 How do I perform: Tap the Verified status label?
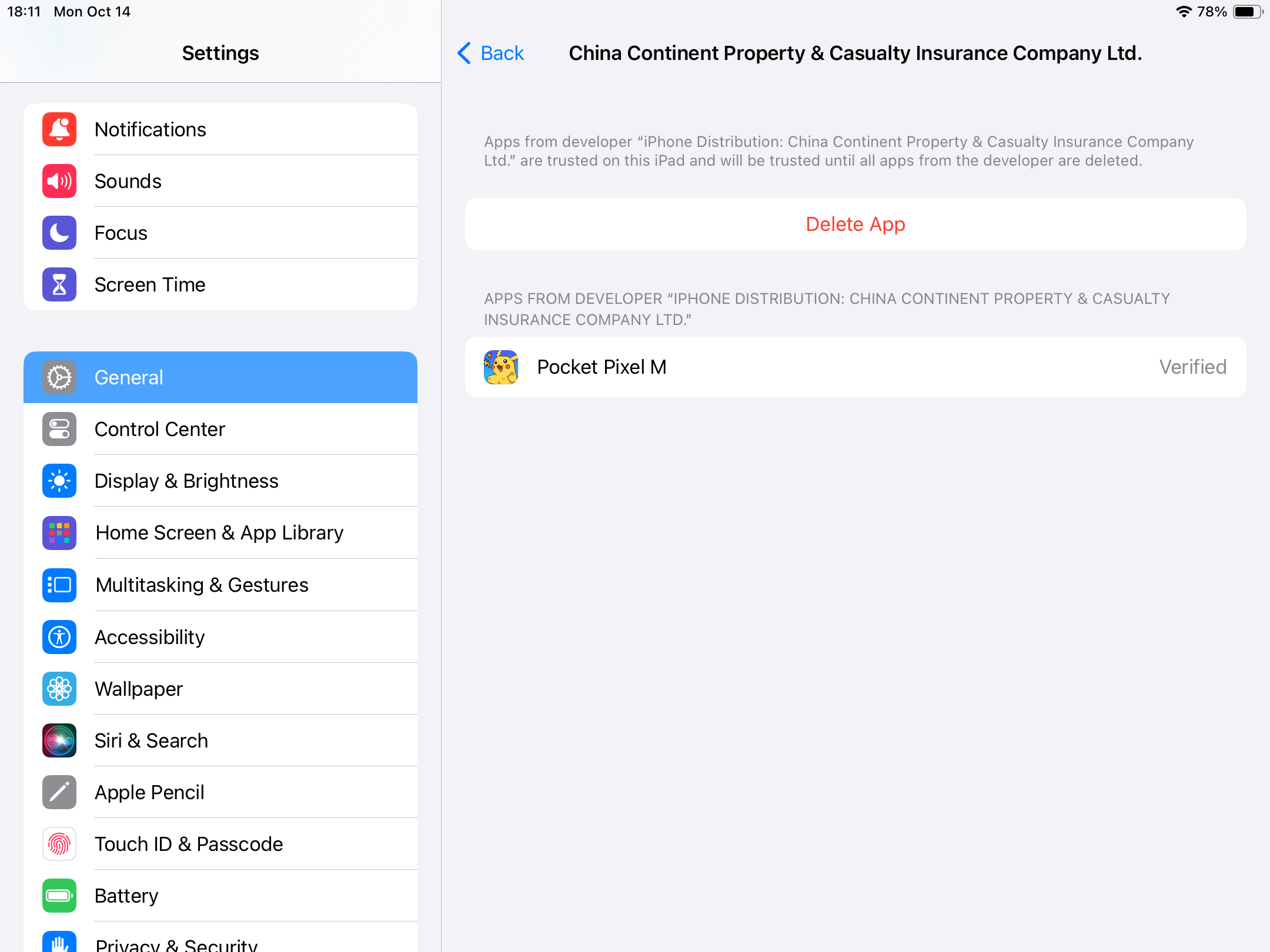pyautogui.click(x=1192, y=367)
